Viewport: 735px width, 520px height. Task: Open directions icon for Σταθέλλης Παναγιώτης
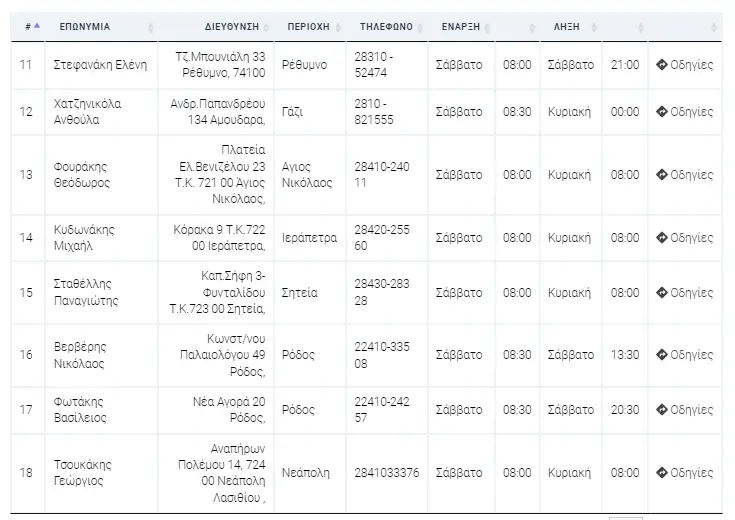pyautogui.click(x=661, y=293)
